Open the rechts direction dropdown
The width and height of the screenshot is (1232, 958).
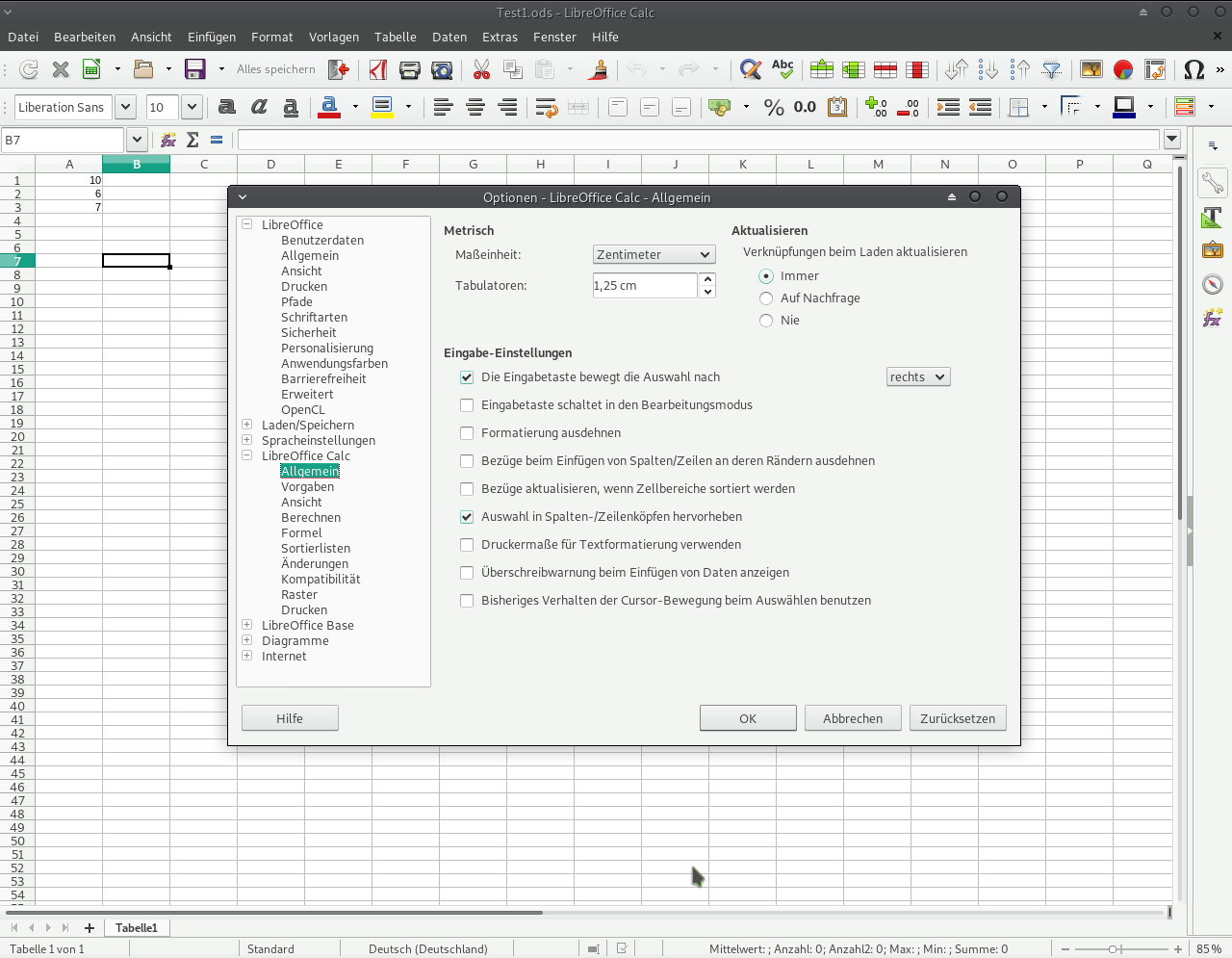[917, 377]
